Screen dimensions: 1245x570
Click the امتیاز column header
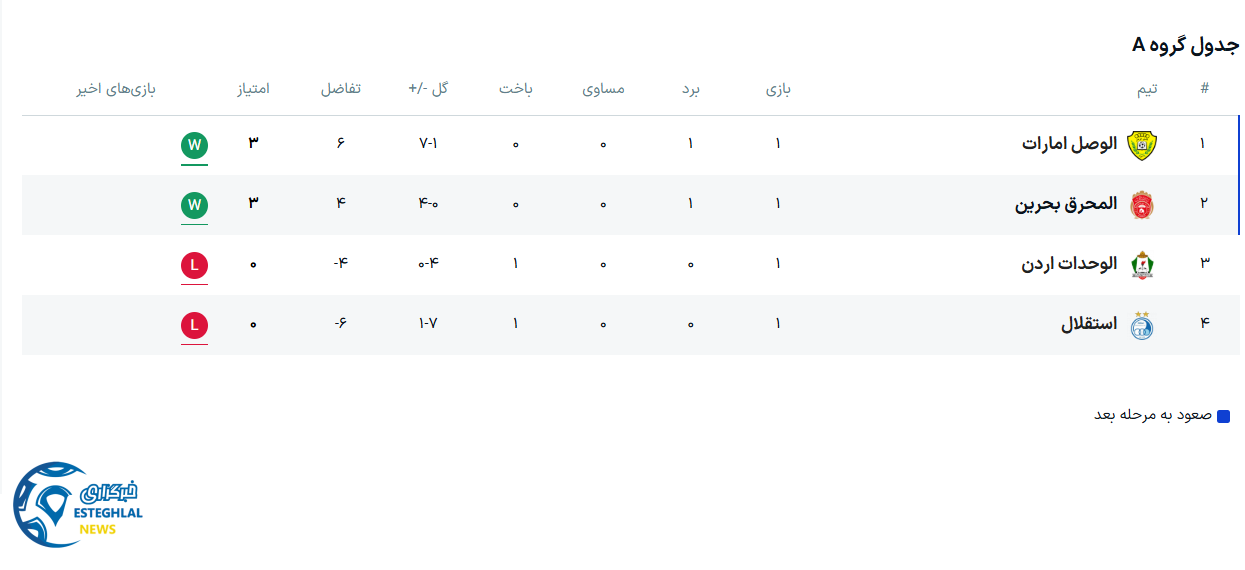pyautogui.click(x=253, y=89)
